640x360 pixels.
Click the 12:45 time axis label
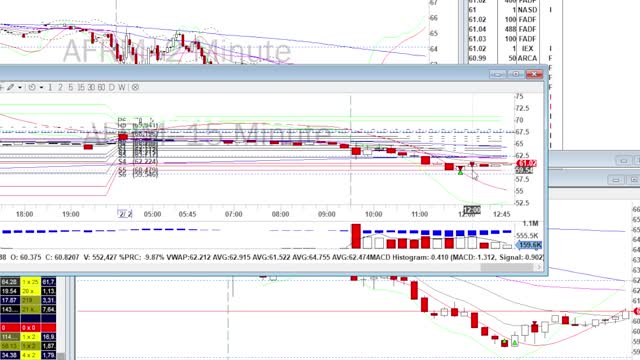501,214
